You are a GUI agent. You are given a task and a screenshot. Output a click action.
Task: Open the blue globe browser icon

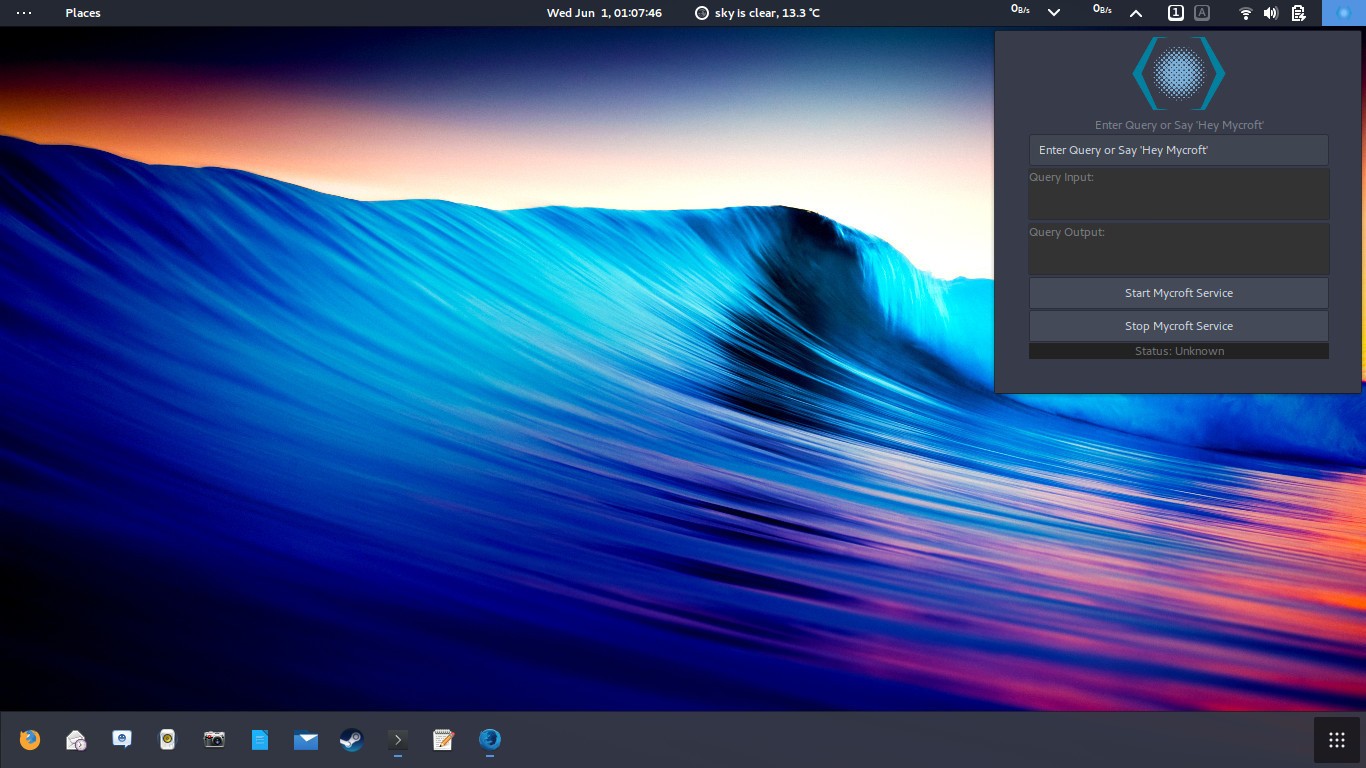[490, 740]
